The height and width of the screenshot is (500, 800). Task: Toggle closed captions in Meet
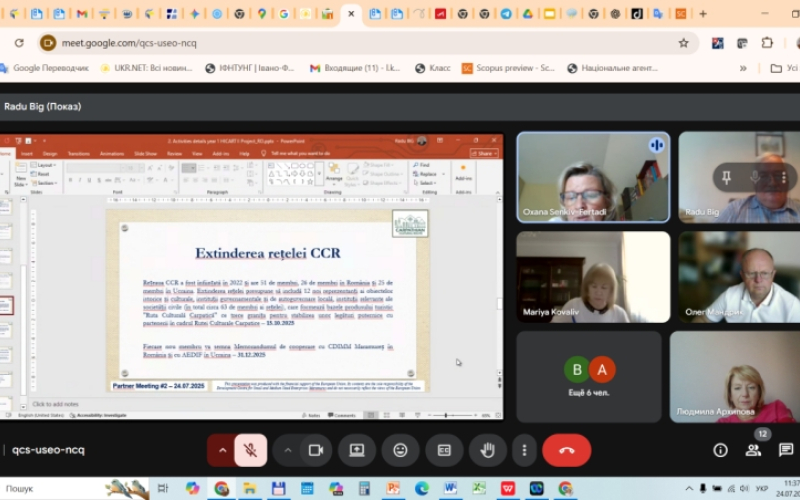pyautogui.click(x=444, y=450)
